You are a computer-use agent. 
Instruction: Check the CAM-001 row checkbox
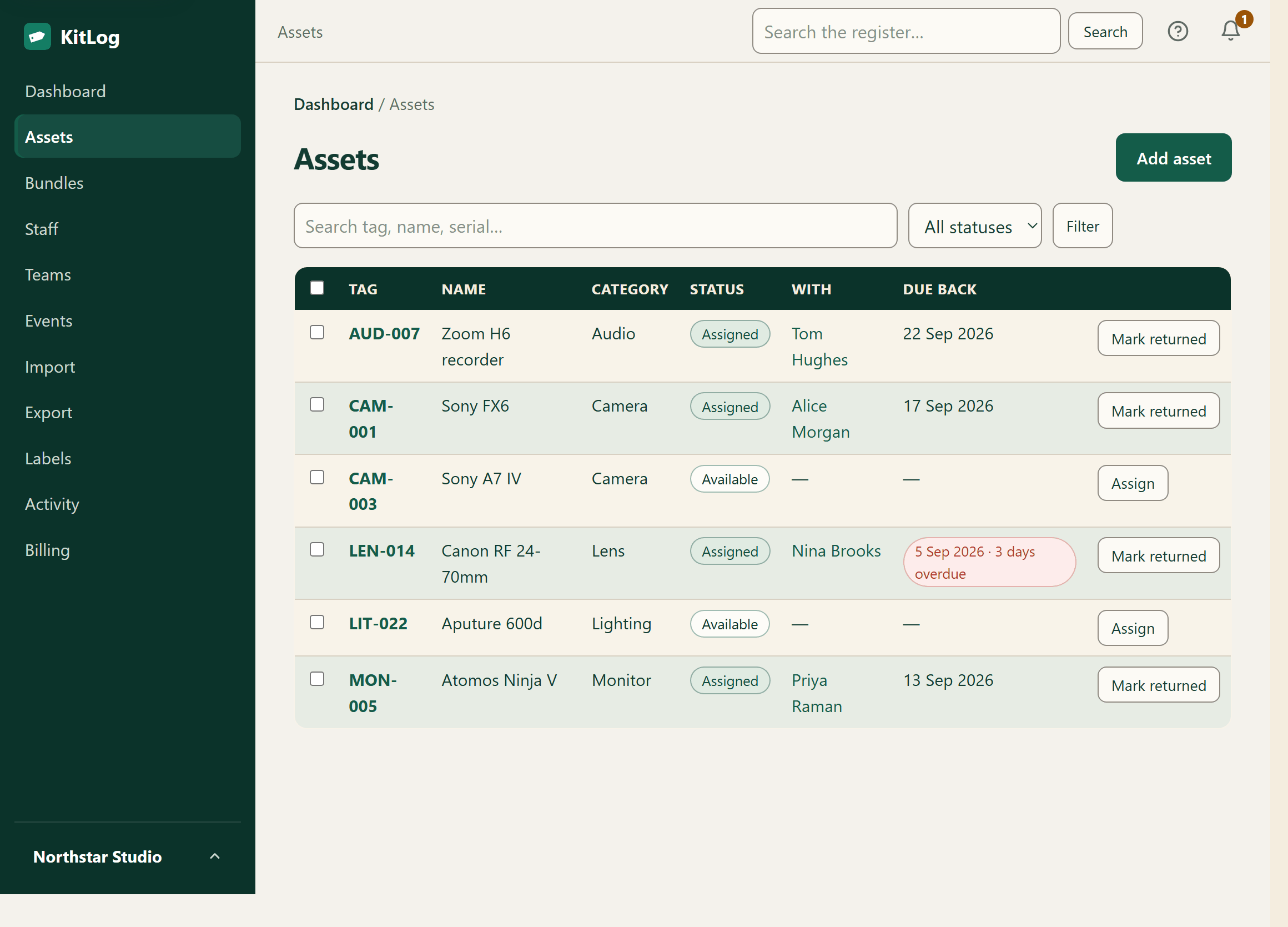pos(317,404)
